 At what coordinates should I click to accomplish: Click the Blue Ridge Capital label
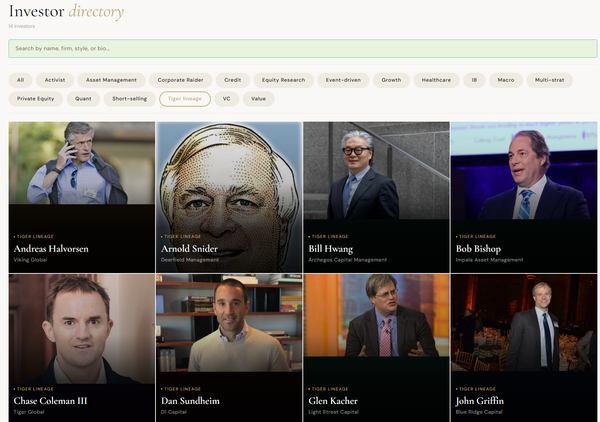479,412
